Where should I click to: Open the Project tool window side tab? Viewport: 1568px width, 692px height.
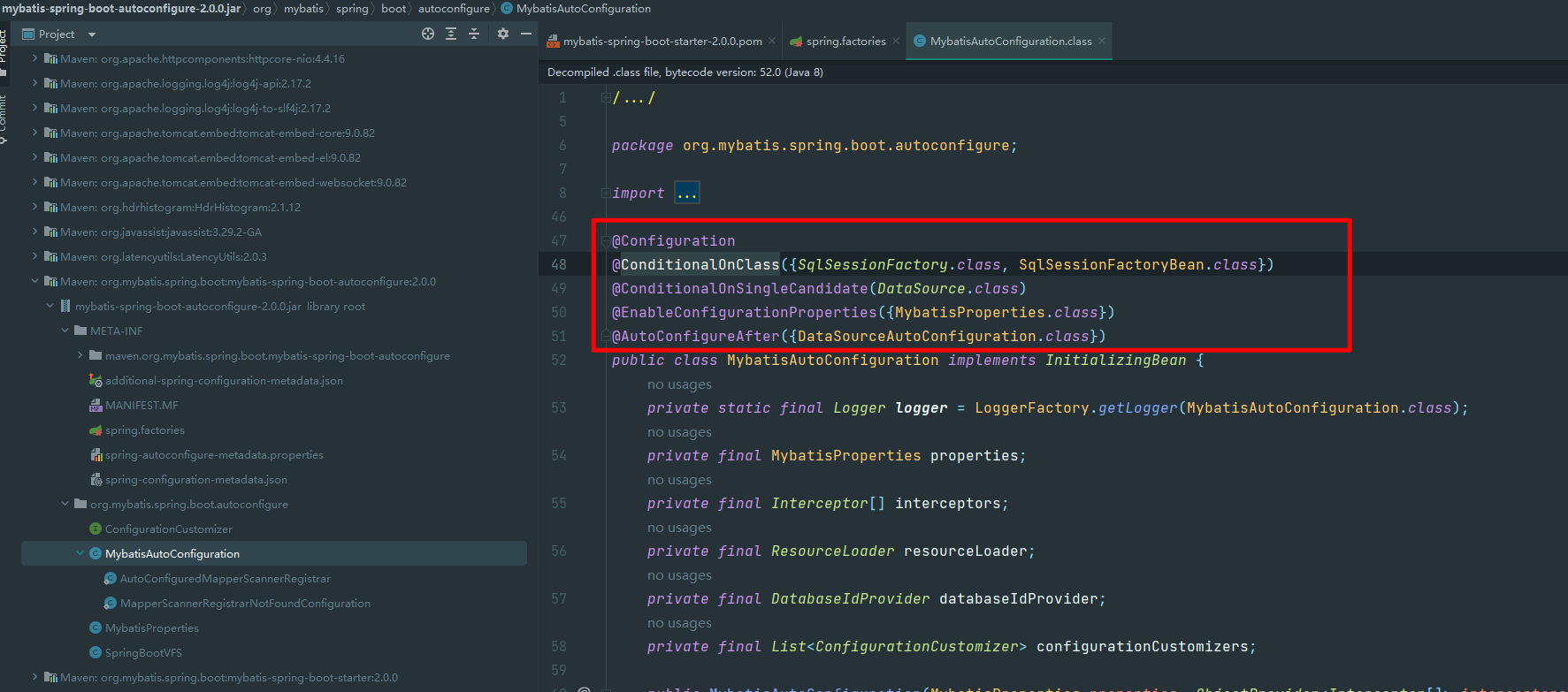click(x=4, y=51)
